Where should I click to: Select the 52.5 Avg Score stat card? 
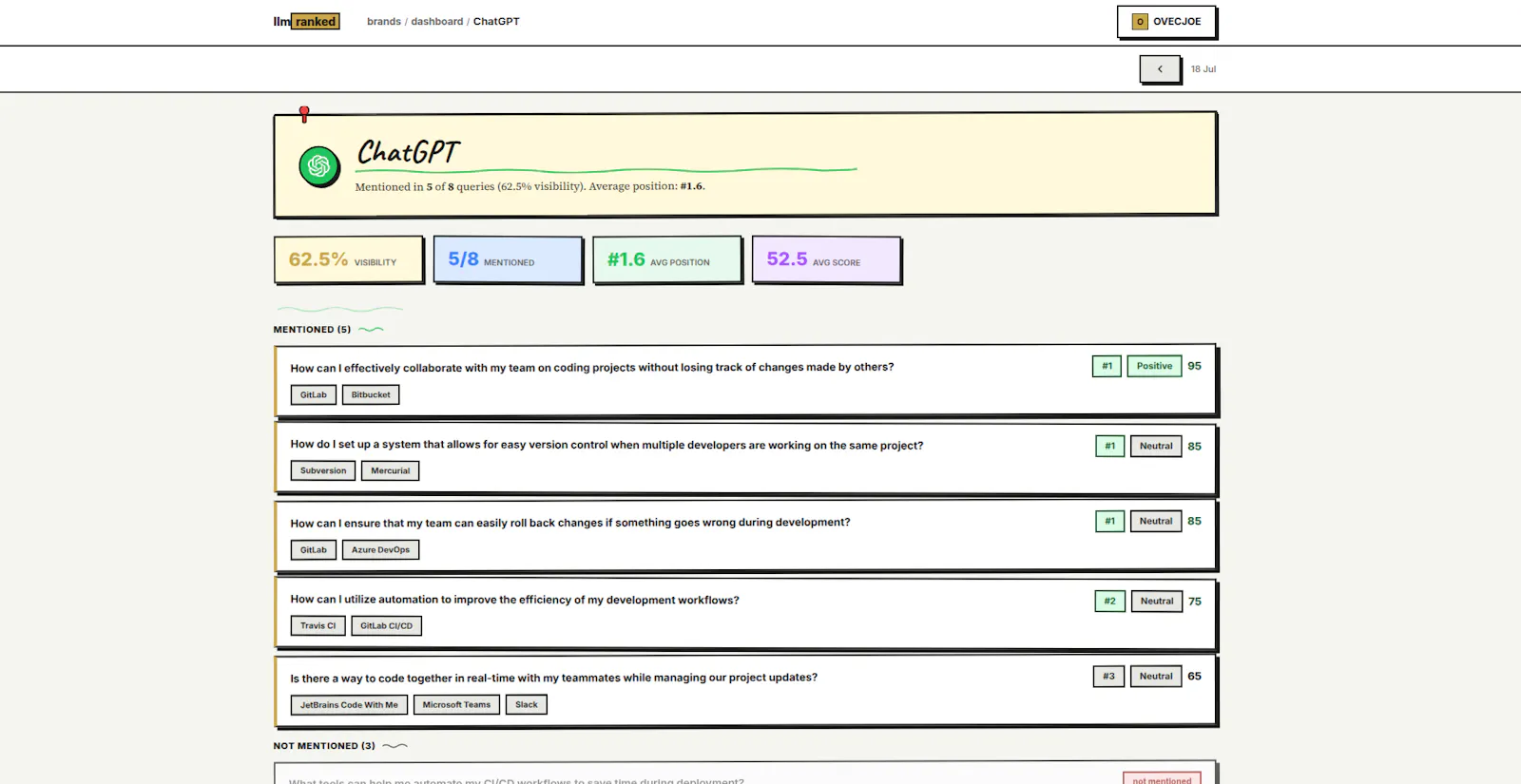coord(826,259)
